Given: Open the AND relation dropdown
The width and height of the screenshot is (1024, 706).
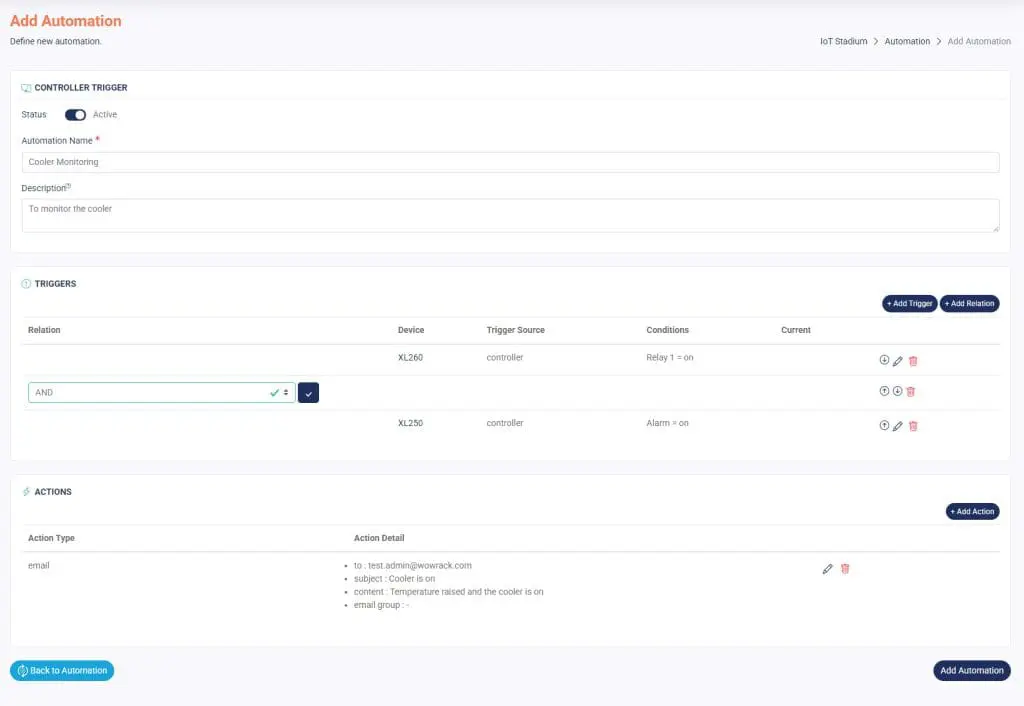Looking at the screenshot, I should (x=161, y=393).
